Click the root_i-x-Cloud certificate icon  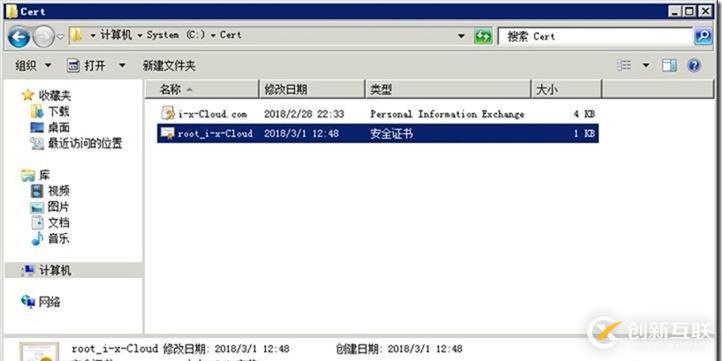click(x=168, y=134)
